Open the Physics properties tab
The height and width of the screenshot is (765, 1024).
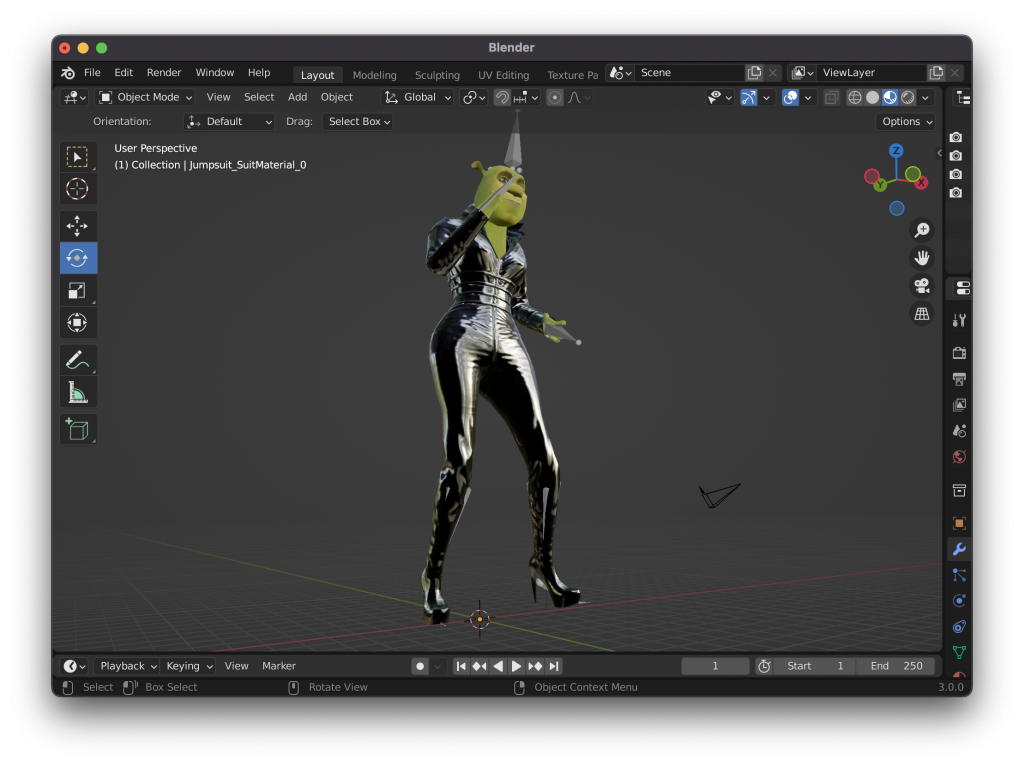[x=959, y=601]
